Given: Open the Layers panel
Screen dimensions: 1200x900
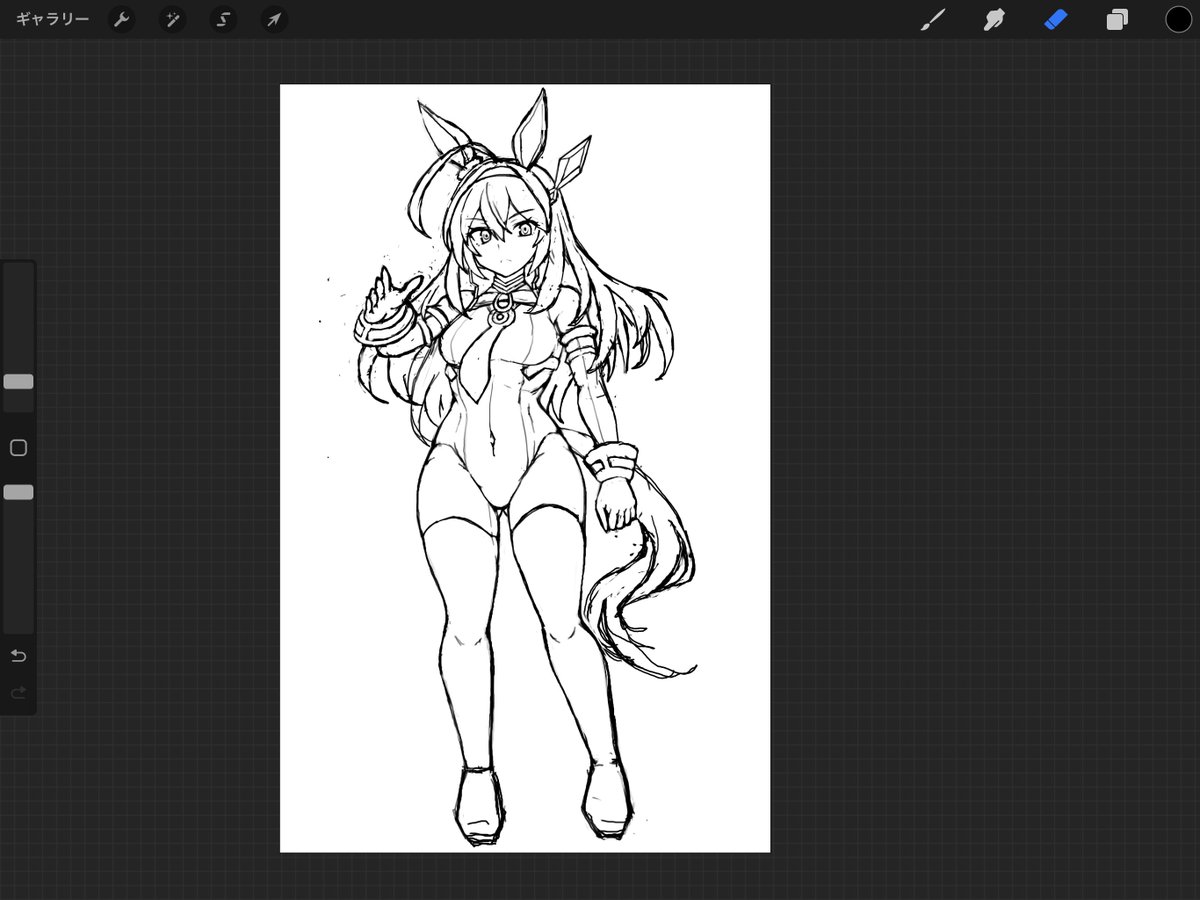Looking at the screenshot, I should 1117,19.
